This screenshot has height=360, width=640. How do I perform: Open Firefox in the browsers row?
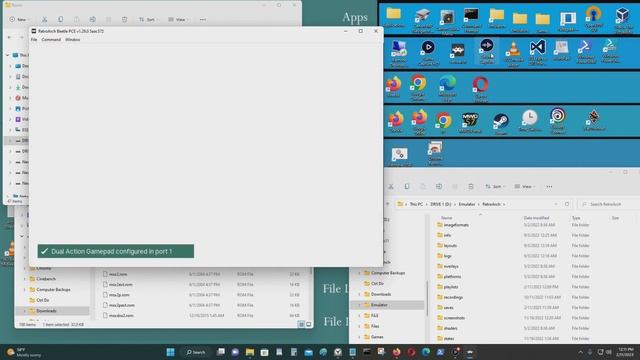click(x=393, y=87)
